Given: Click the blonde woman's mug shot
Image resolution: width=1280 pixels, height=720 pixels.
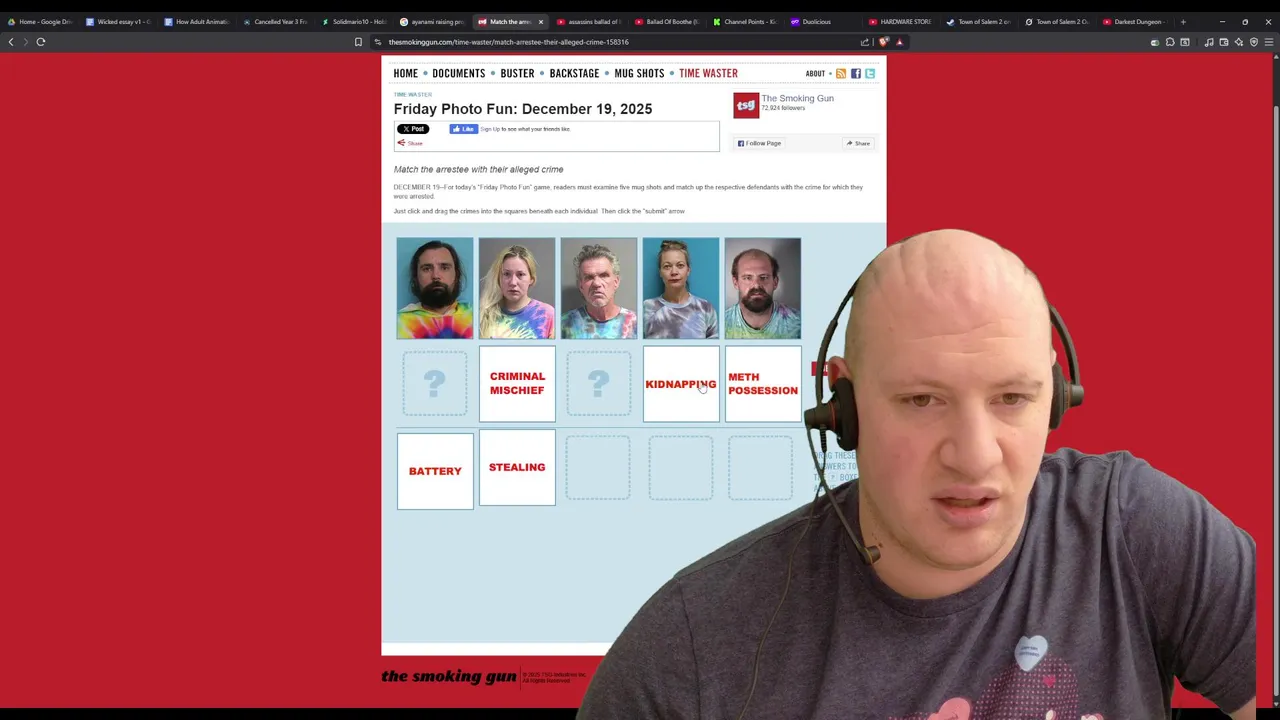Looking at the screenshot, I should [517, 288].
